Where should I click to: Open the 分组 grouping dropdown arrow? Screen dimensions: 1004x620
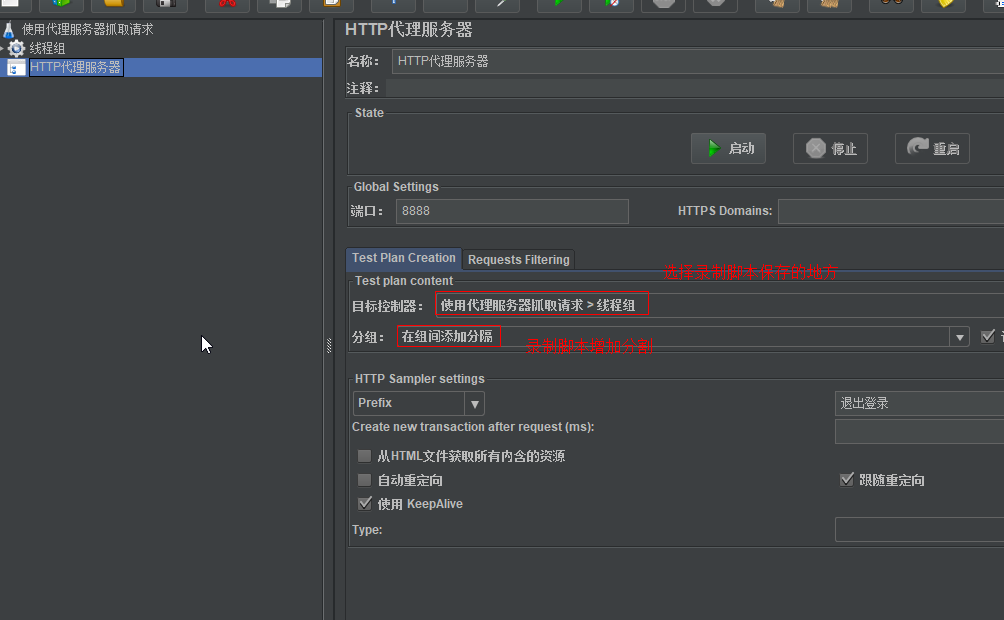(960, 337)
